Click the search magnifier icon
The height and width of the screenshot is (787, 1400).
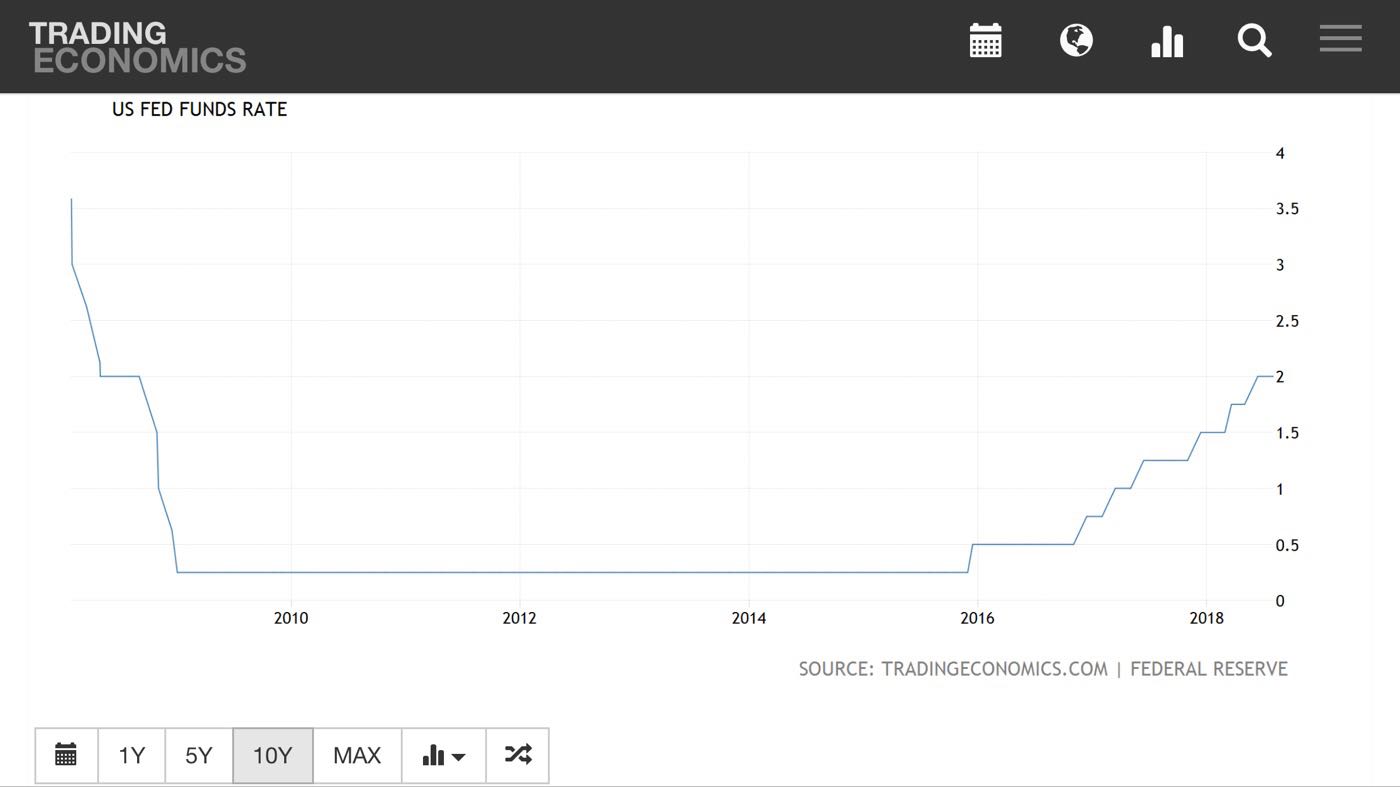click(1254, 41)
